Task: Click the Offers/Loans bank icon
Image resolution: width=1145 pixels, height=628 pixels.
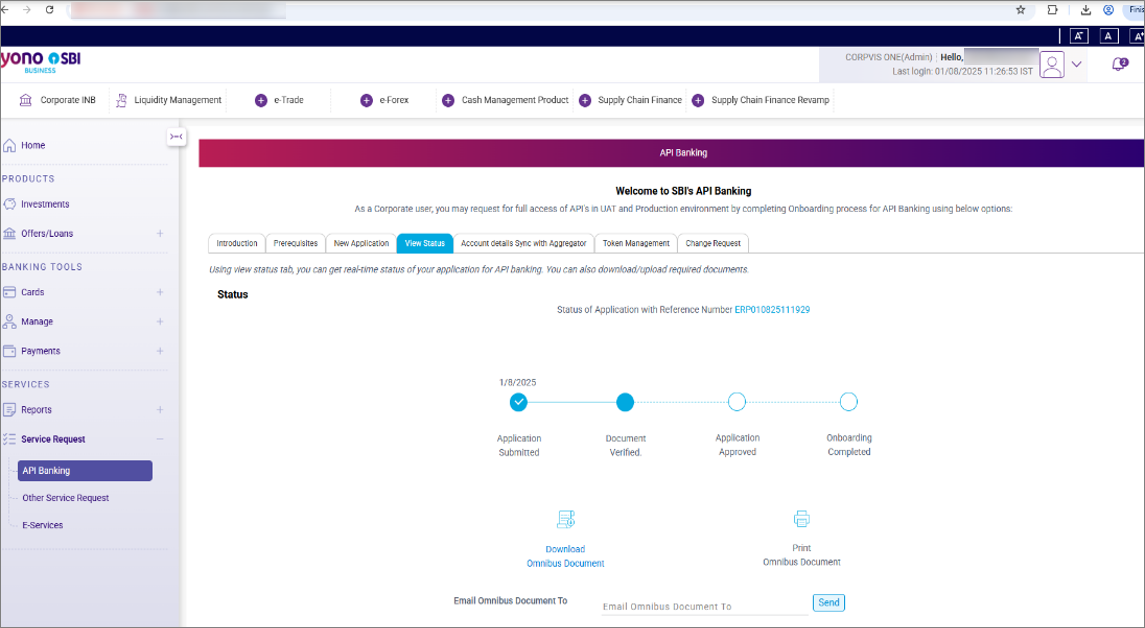Action: pyautogui.click(x=9, y=234)
